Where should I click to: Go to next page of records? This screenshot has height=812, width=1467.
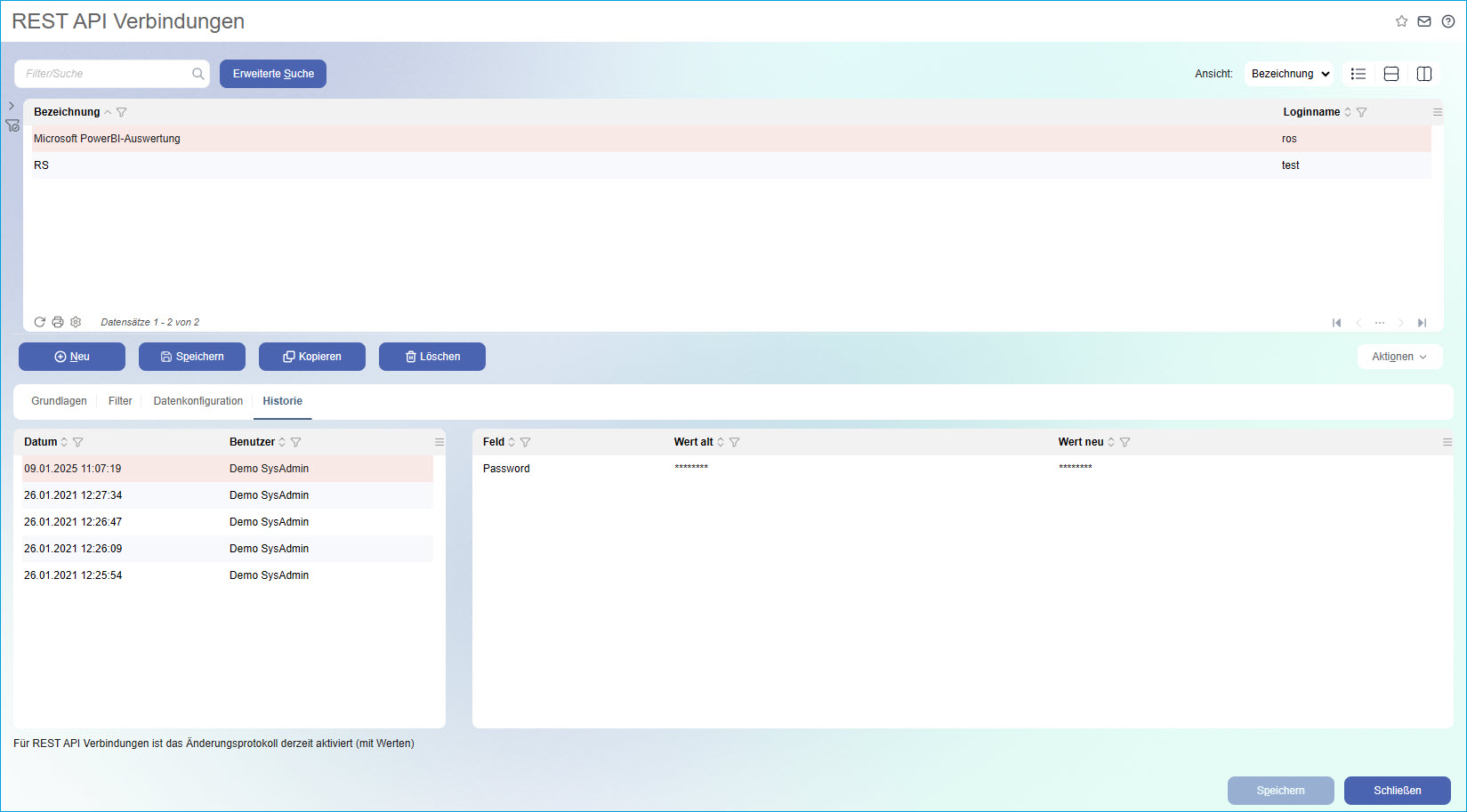pos(1401,323)
